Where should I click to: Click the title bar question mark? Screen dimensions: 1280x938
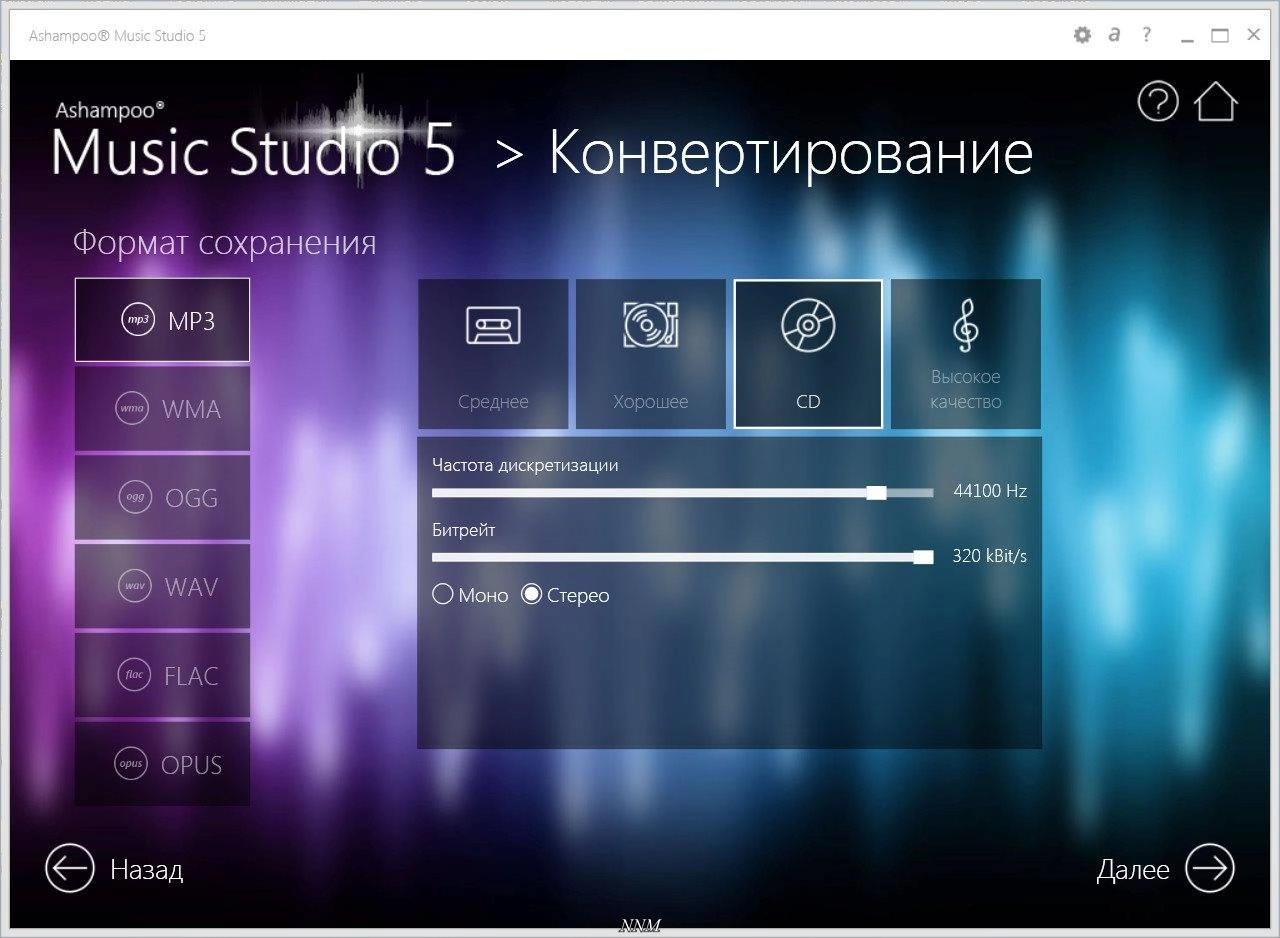coord(1147,35)
